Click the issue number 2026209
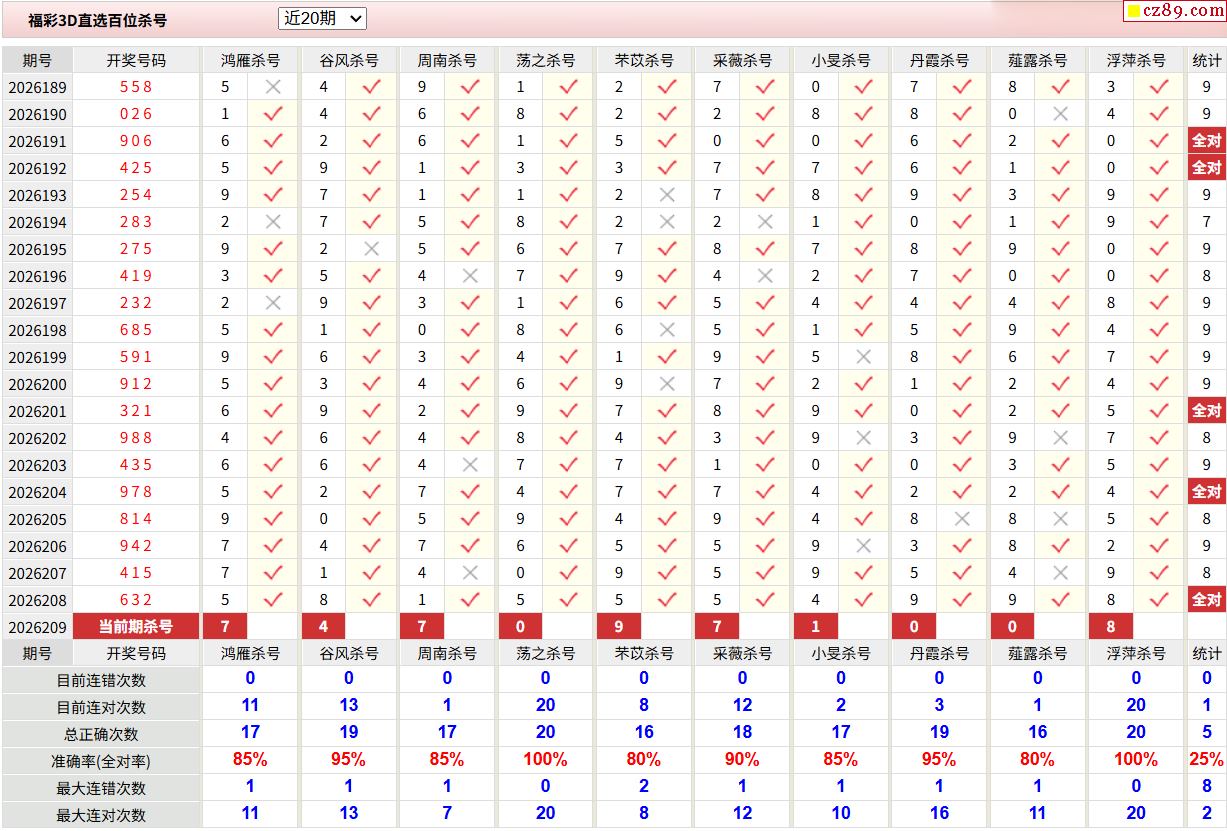1227x831 pixels. tap(37, 628)
